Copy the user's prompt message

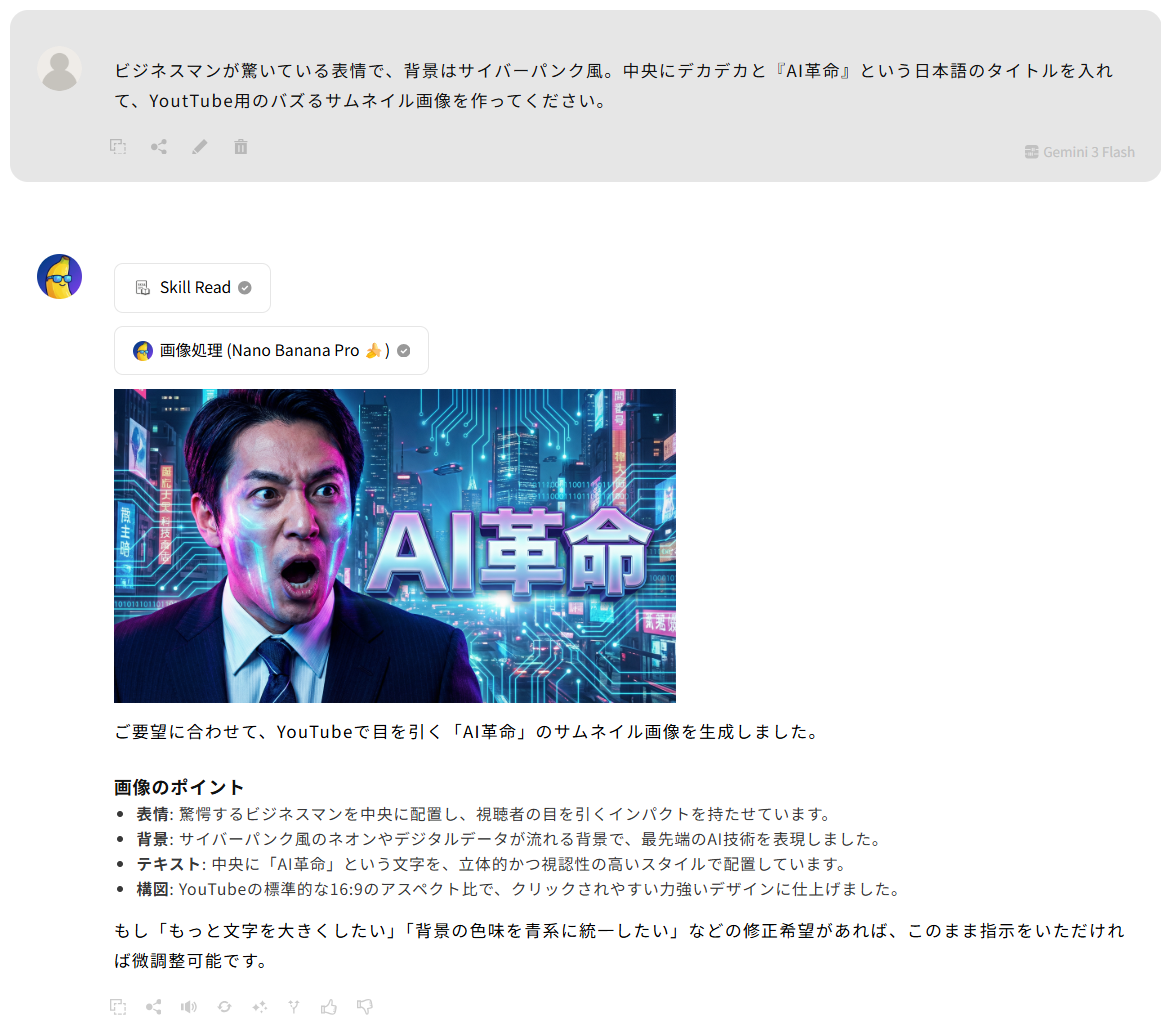118,147
